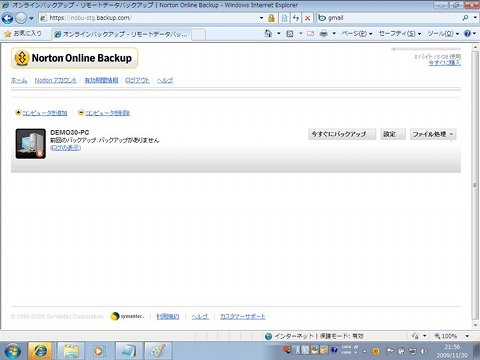Click the Paint taskbar icon
The image size is (480, 360).
click(x=158, y=351)
